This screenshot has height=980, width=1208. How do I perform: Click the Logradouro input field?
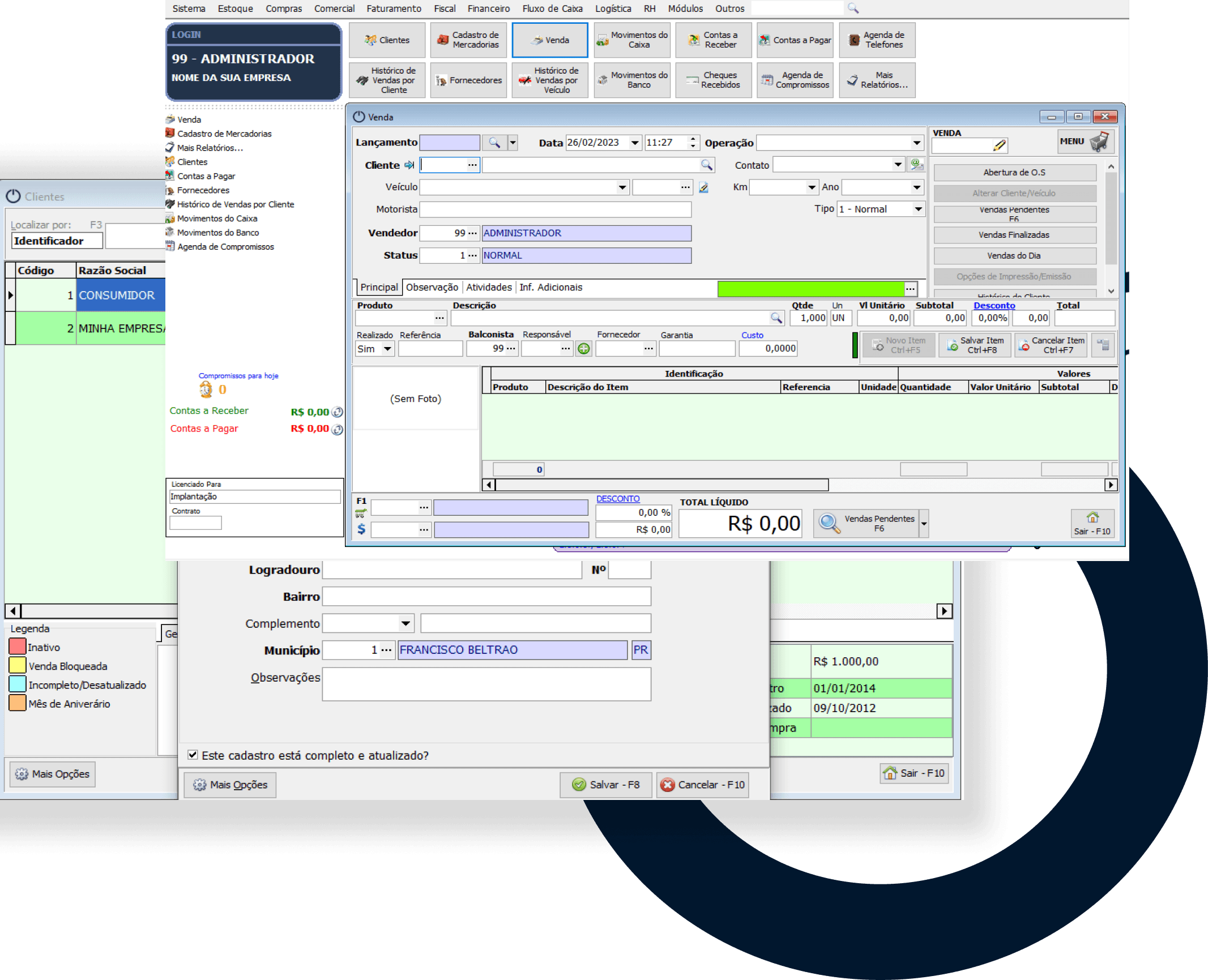(451, 570)
